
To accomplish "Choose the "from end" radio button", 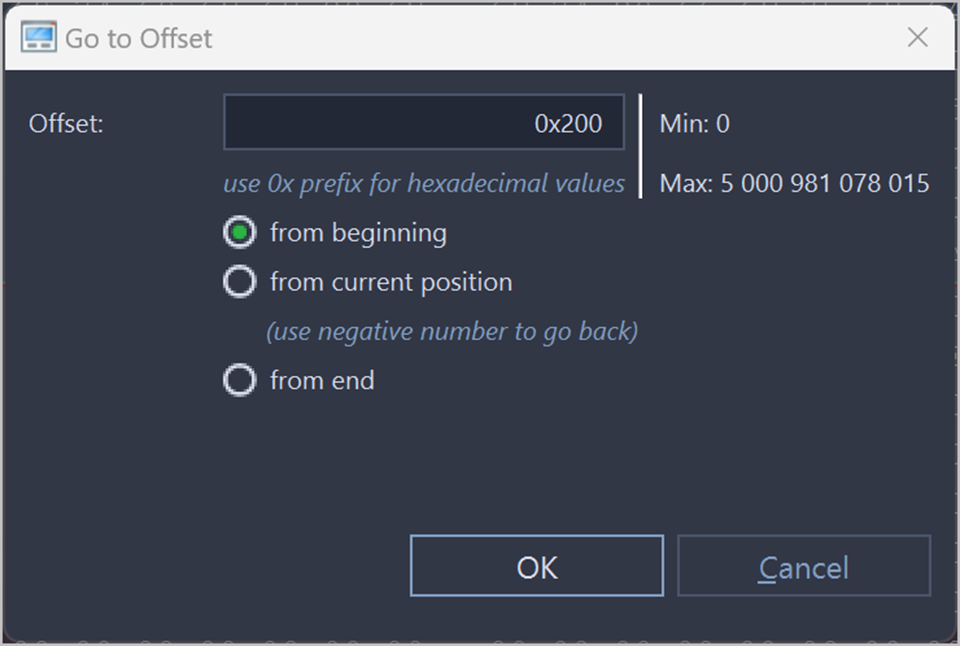I will pos(239,380).
